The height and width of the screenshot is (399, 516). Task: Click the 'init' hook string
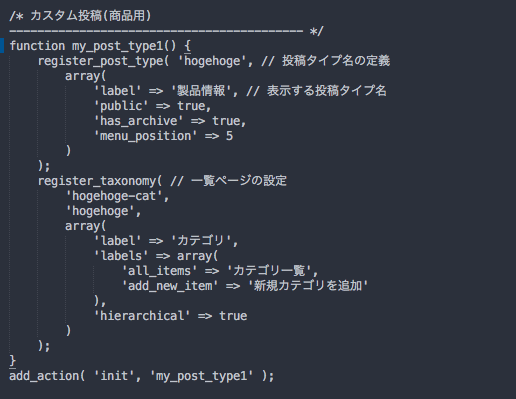tap(114, 376)
